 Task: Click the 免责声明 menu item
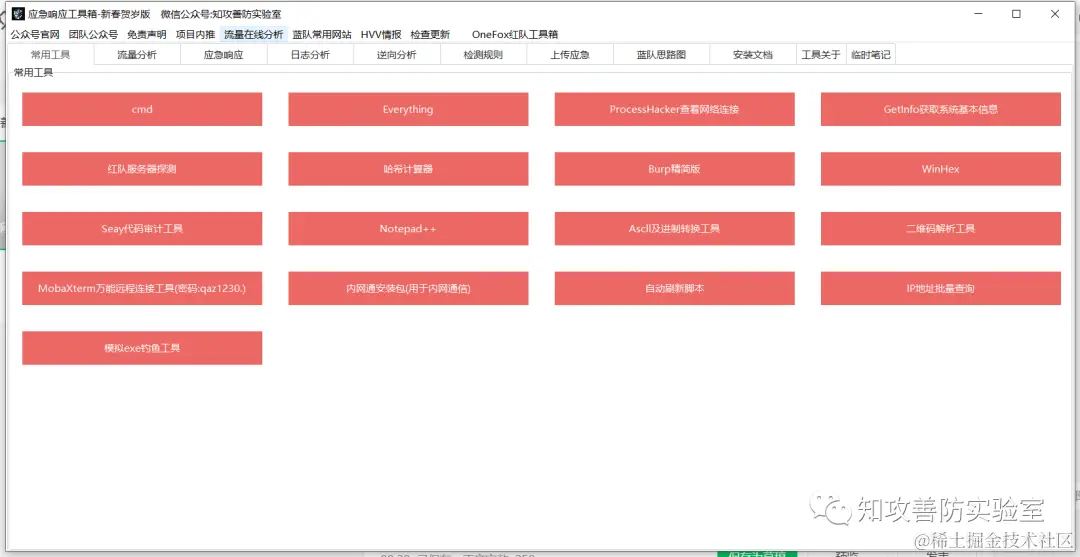coord(147,34)
